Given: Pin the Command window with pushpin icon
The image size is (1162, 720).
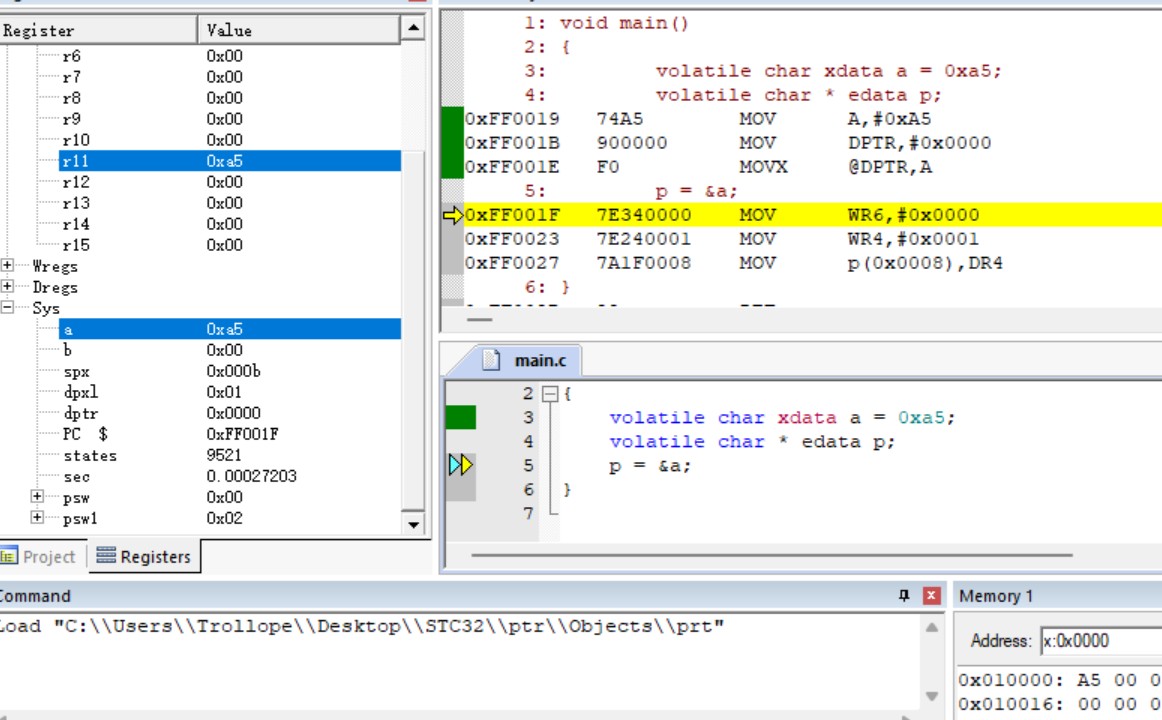Looking at the screenshot, I should (x=904, y=596).
